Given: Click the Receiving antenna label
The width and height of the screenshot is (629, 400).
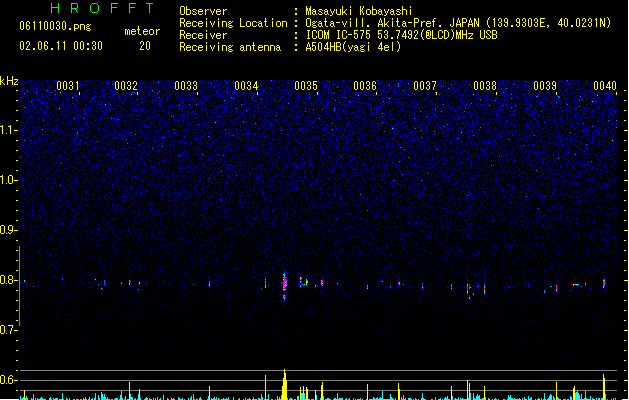Looking at the screenshot, I should click(x=230, y=47).
